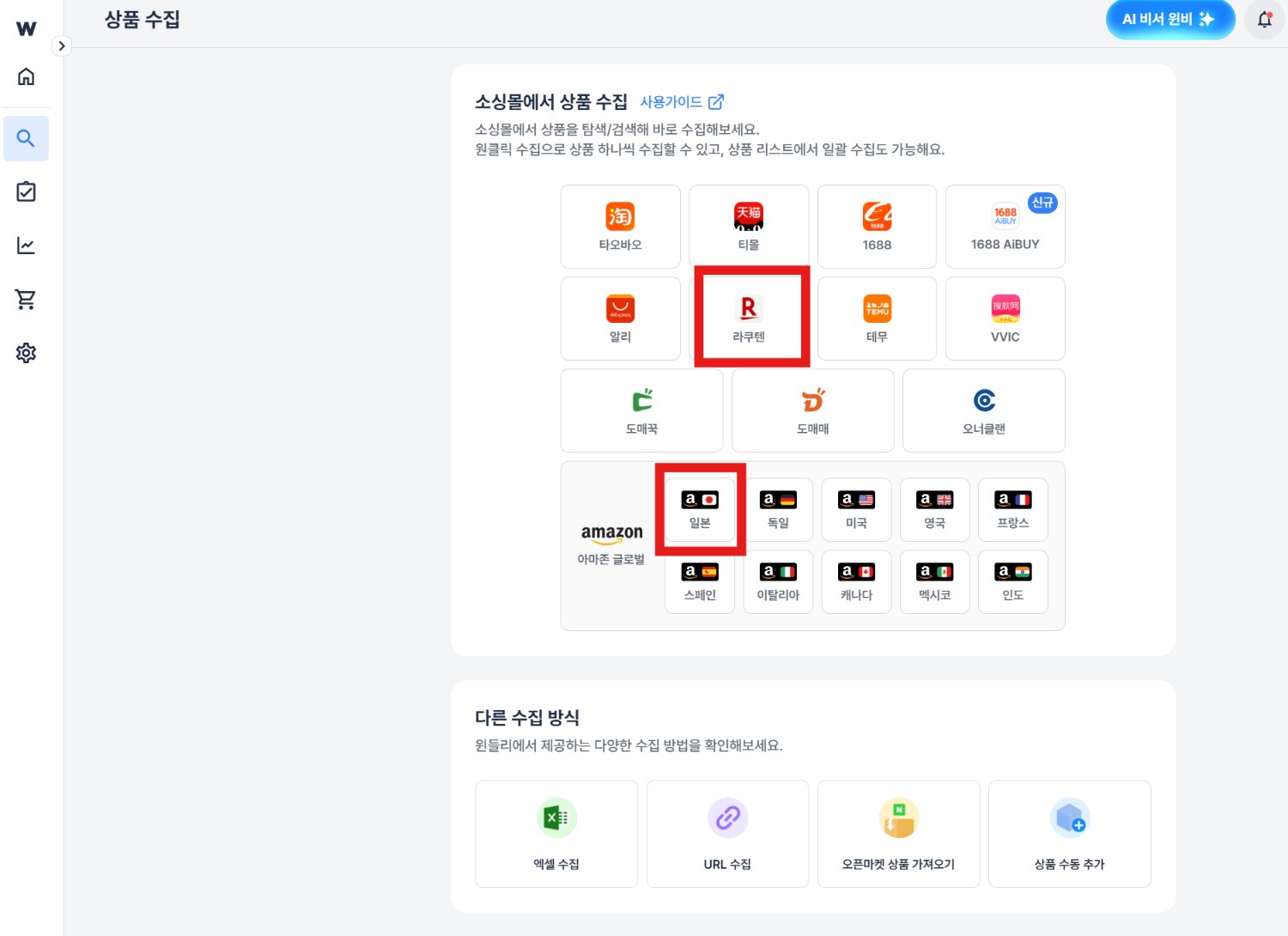Select the 도매꾹 wholesale tile
The image size is (1288, 936).
tap(641, 410)
